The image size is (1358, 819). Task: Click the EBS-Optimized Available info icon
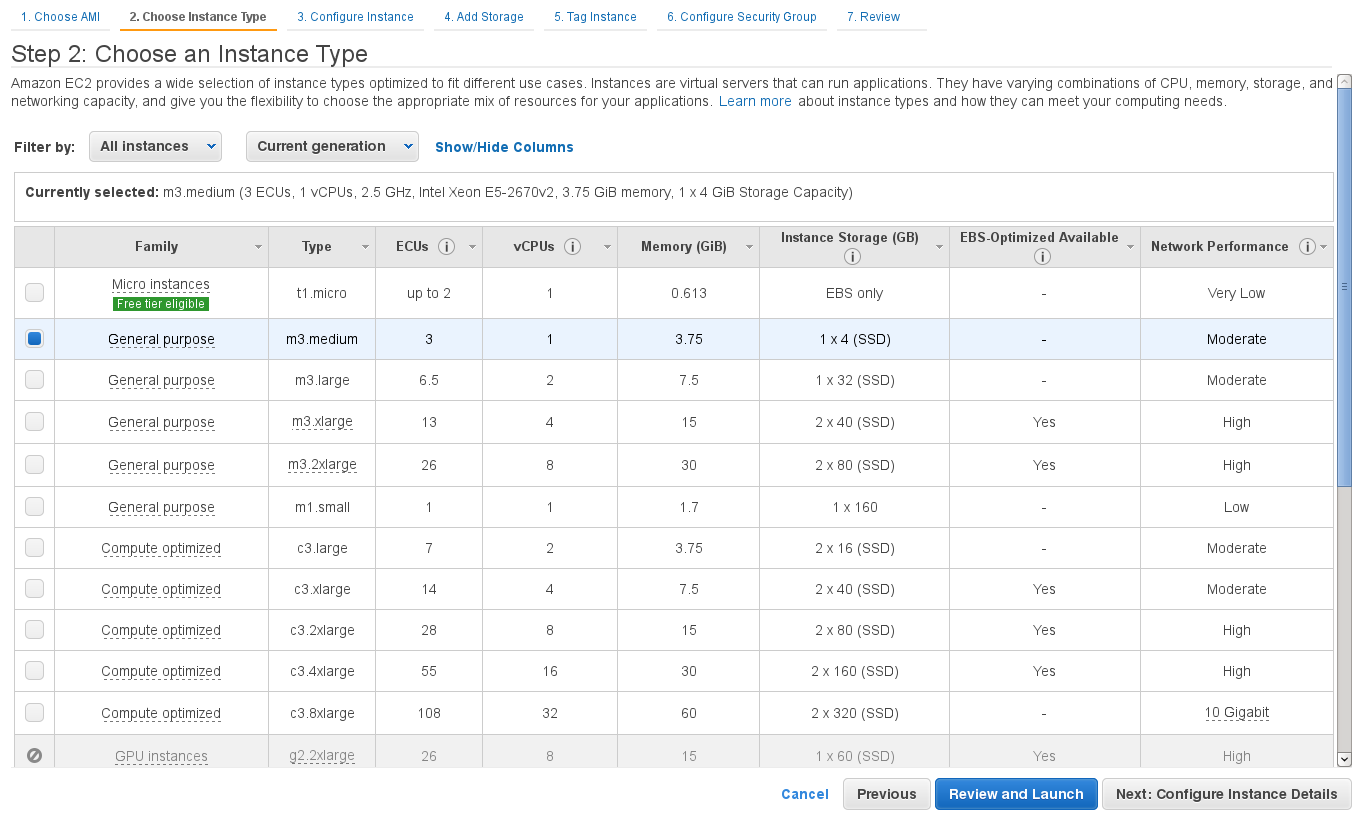[1042, 257]
